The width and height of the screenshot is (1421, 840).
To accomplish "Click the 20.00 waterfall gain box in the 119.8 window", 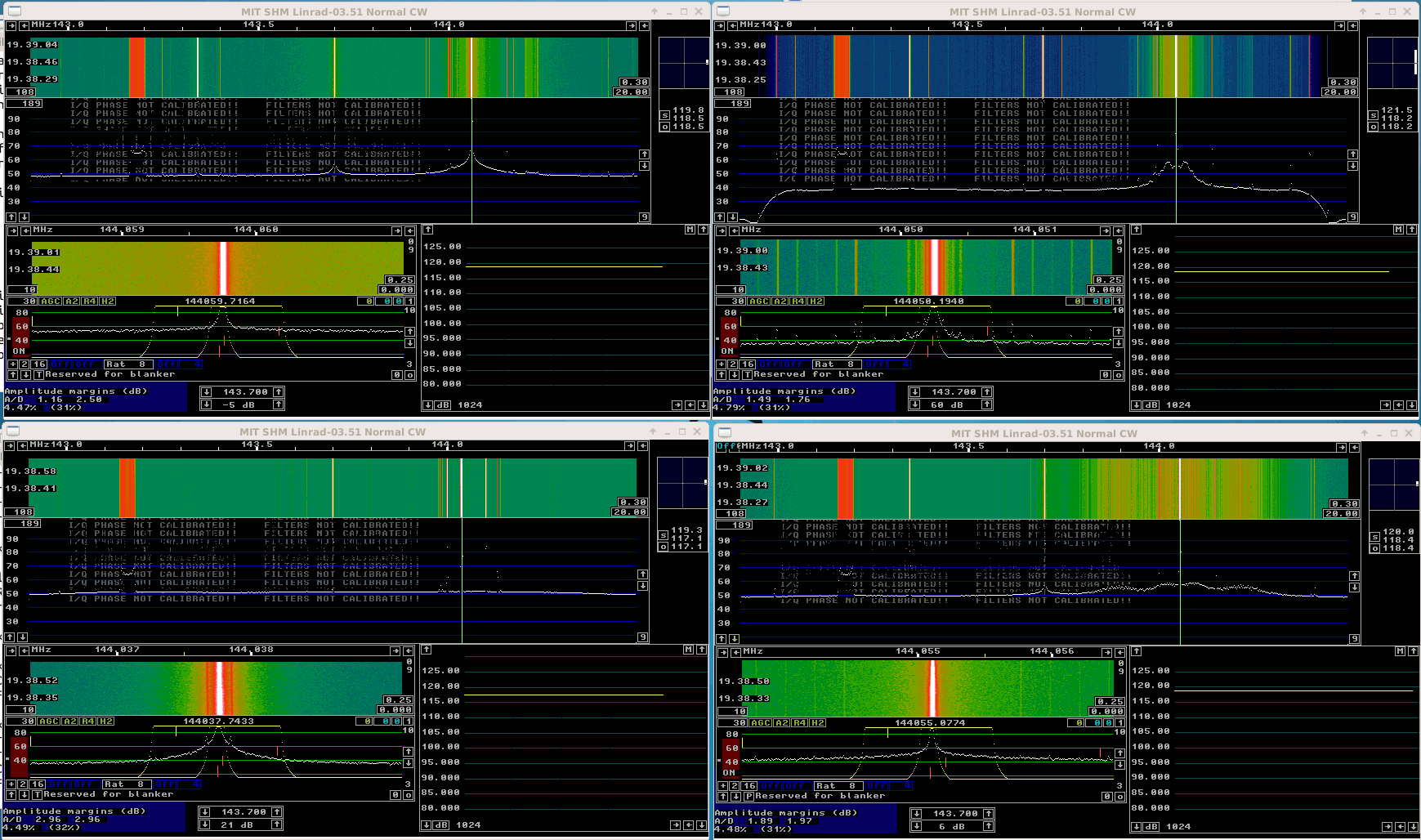I will click(x=632, y=92).
